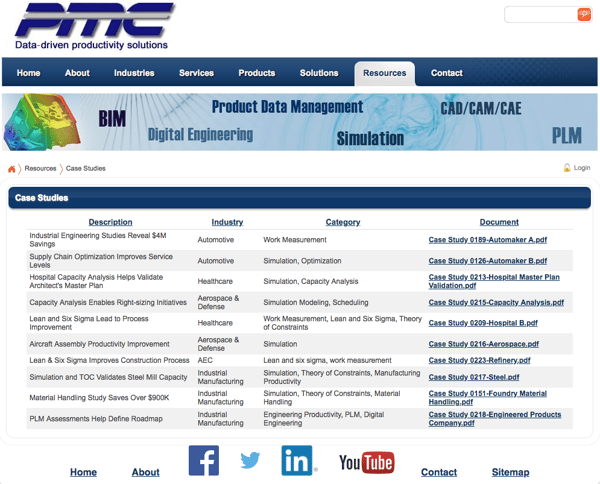Click 'Lean and six sigma, work measurement' cell

(327, 360)
